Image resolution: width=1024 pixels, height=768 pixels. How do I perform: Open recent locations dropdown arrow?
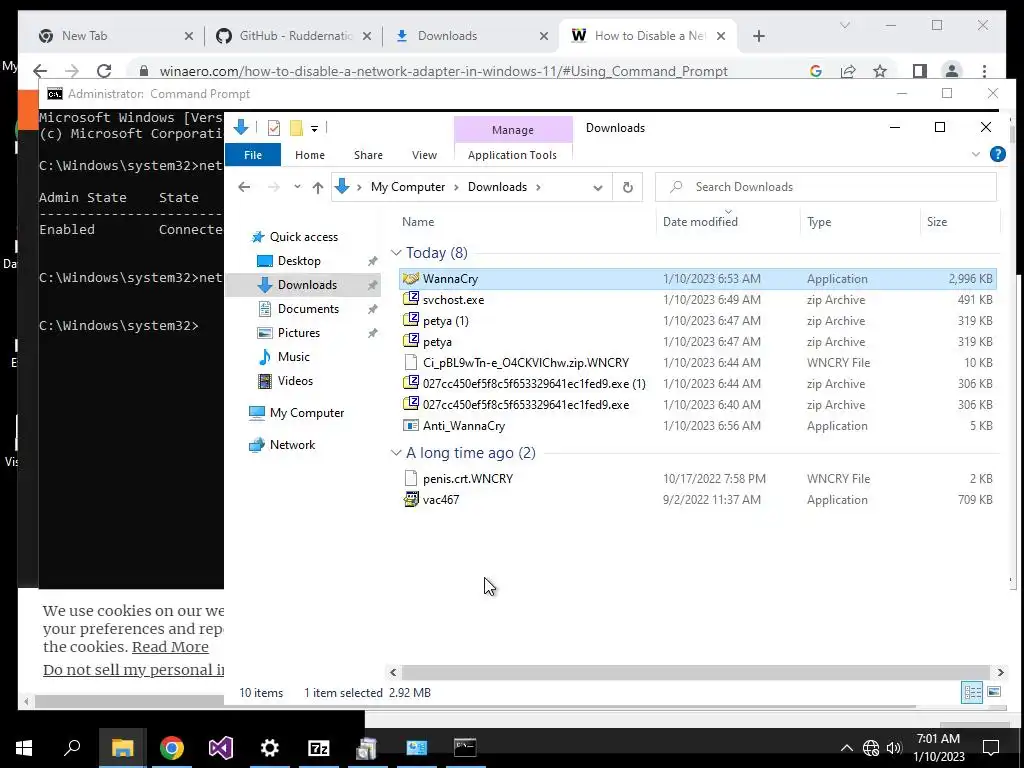point(297,187)
